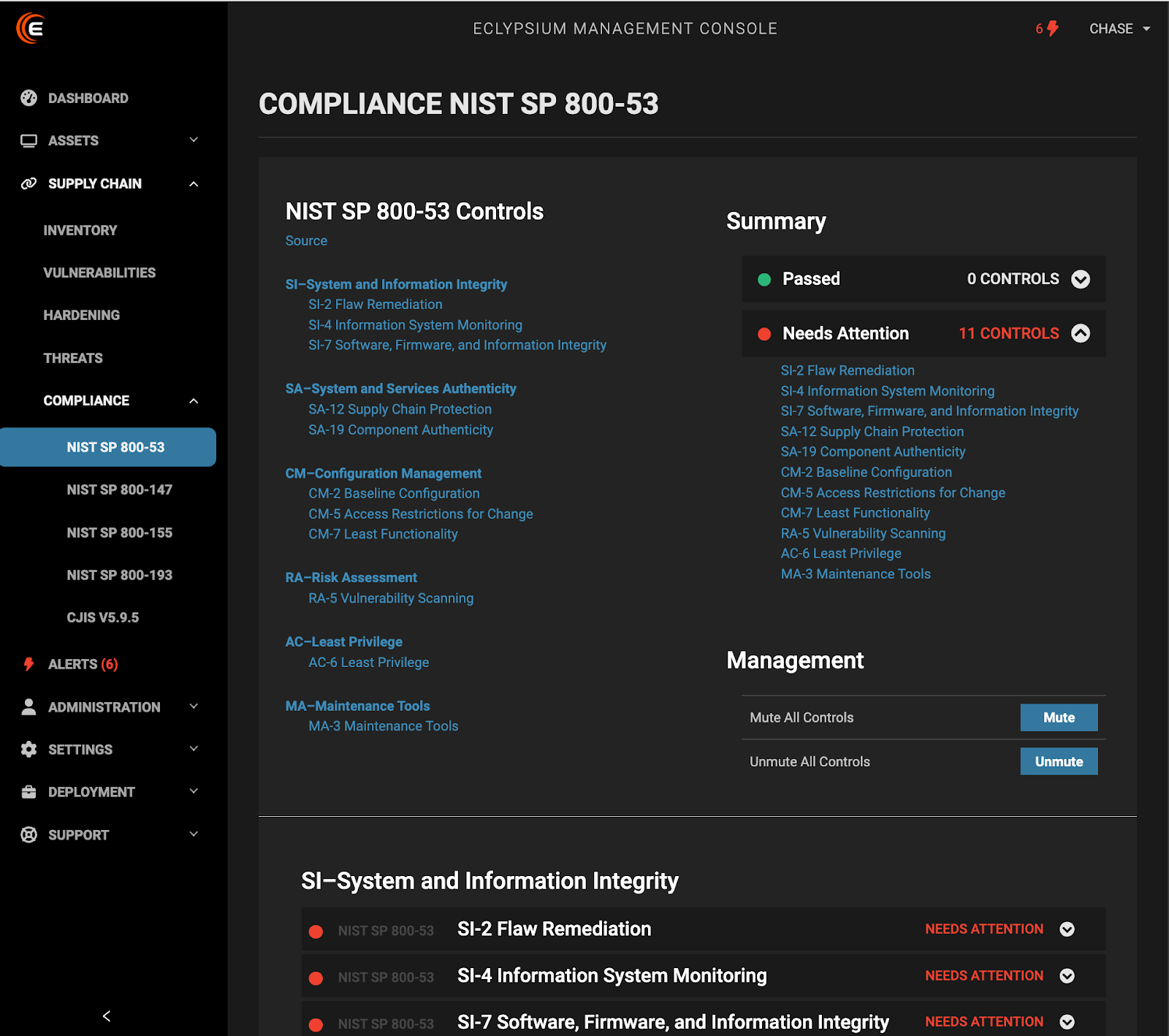Open AC-6 Least Privilege in Needs Attention summary
Viewport: 1169px width, 1036px height.
point(841,553)
